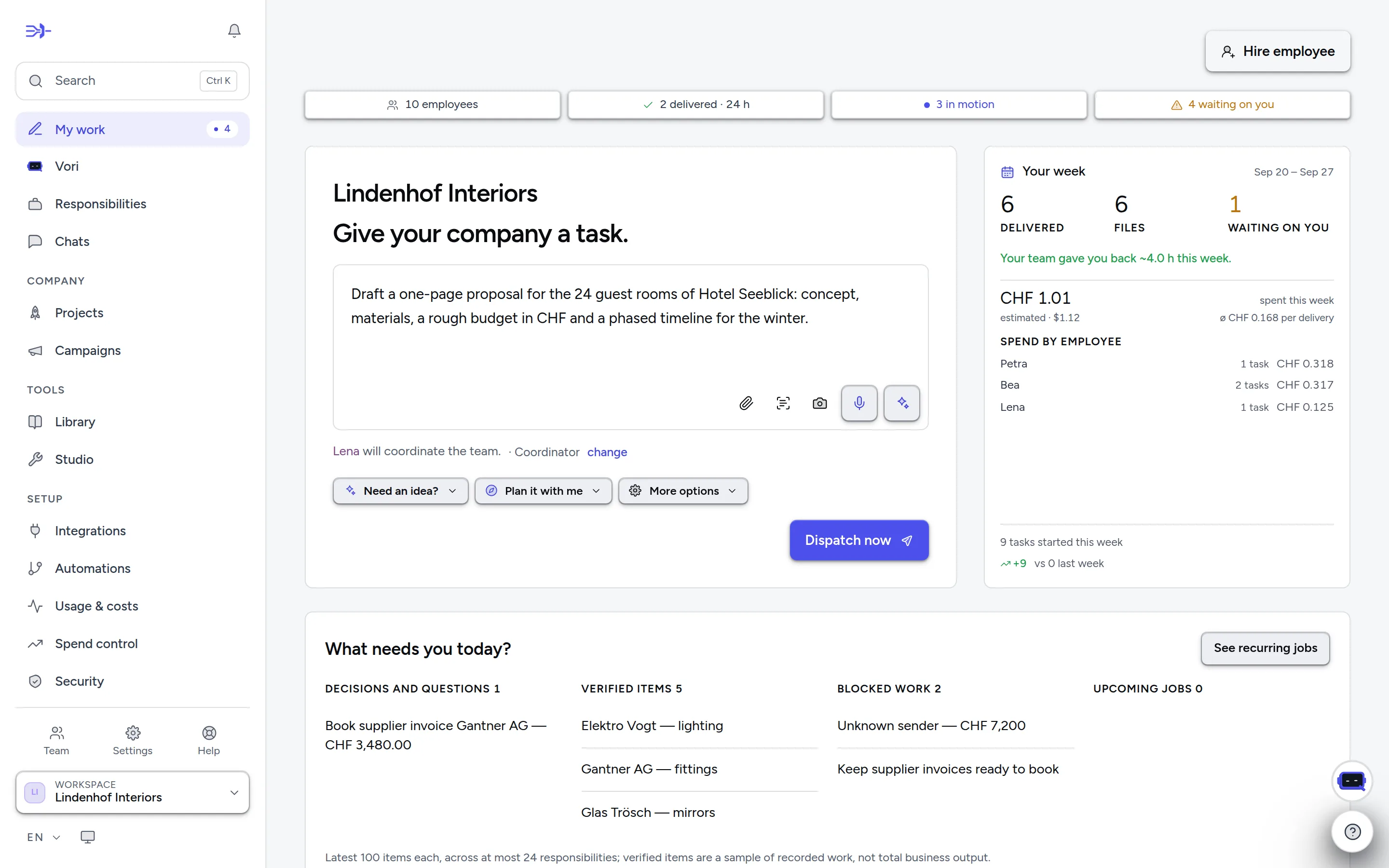Image resolution: width=1389 pixels, height=868 pixels.
Task: Open Campaigns in the sidebar
Action: 133,350
